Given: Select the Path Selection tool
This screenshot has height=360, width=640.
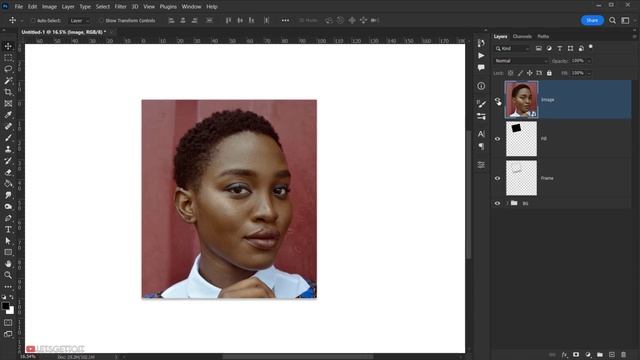Looking at the screenshot, I should pyautogui.click(x=8, y=241).
